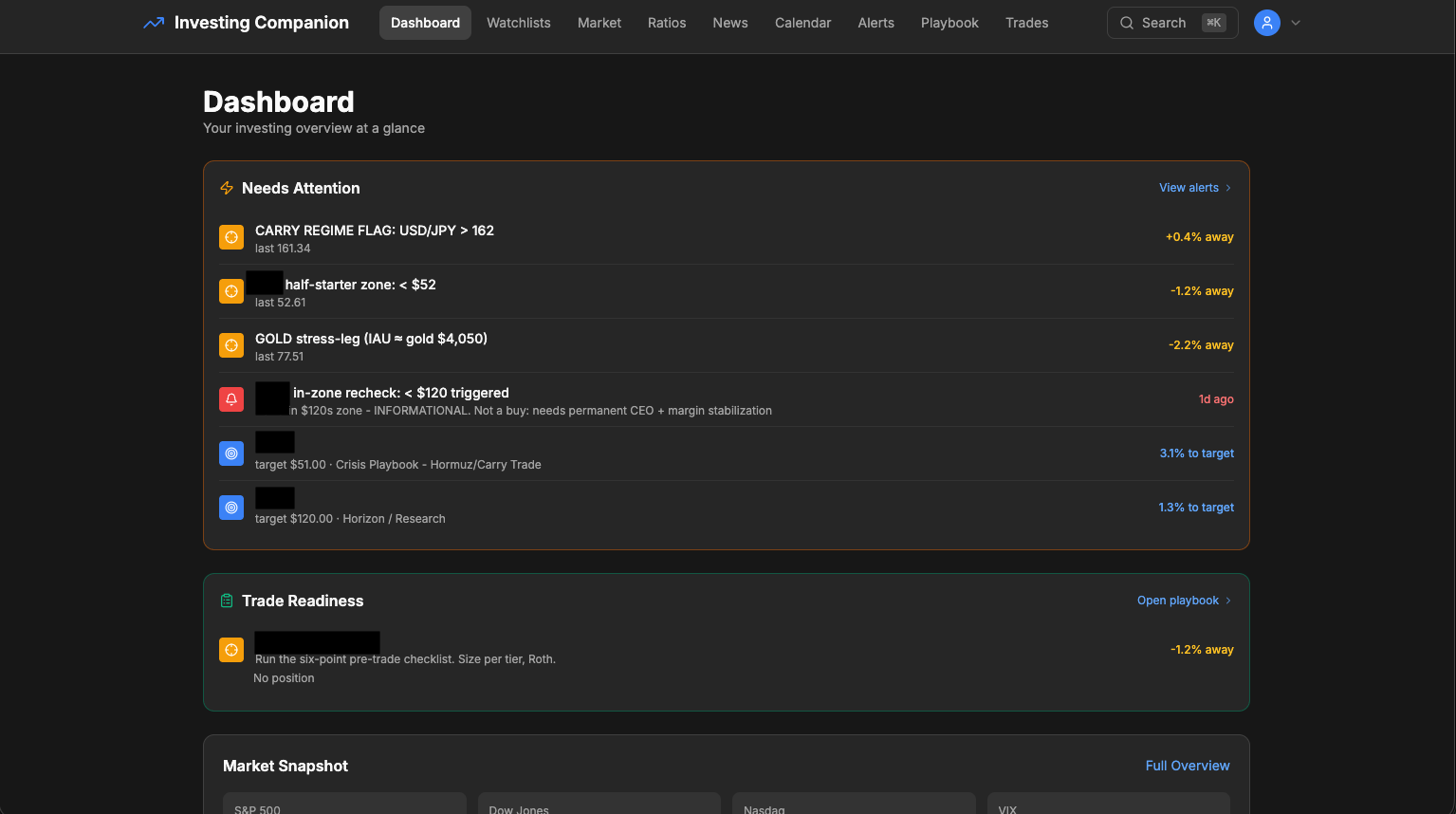Click the search magnifier icon

click(1127, 23)
